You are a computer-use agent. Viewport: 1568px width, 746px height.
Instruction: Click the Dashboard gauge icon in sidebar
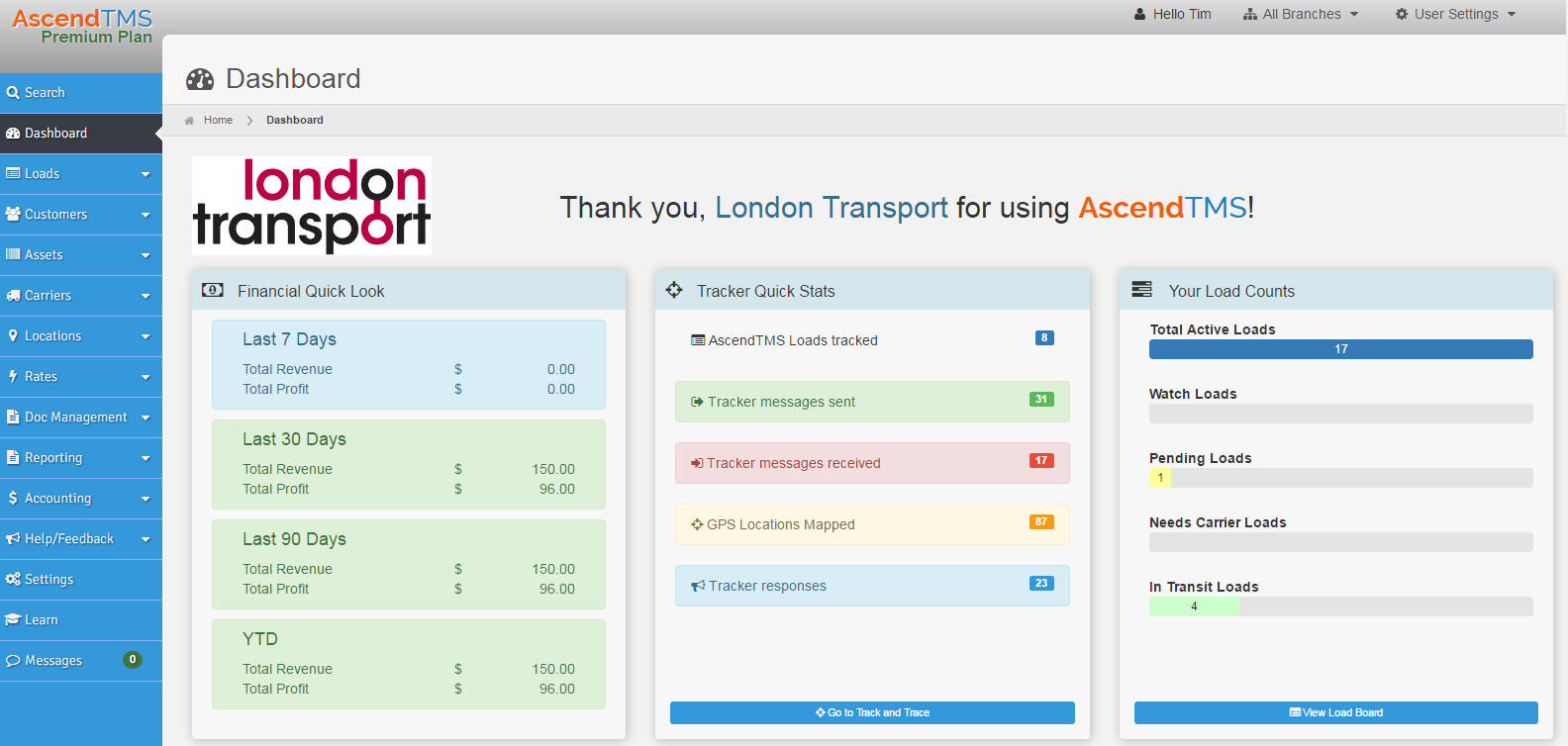(13, 133)
